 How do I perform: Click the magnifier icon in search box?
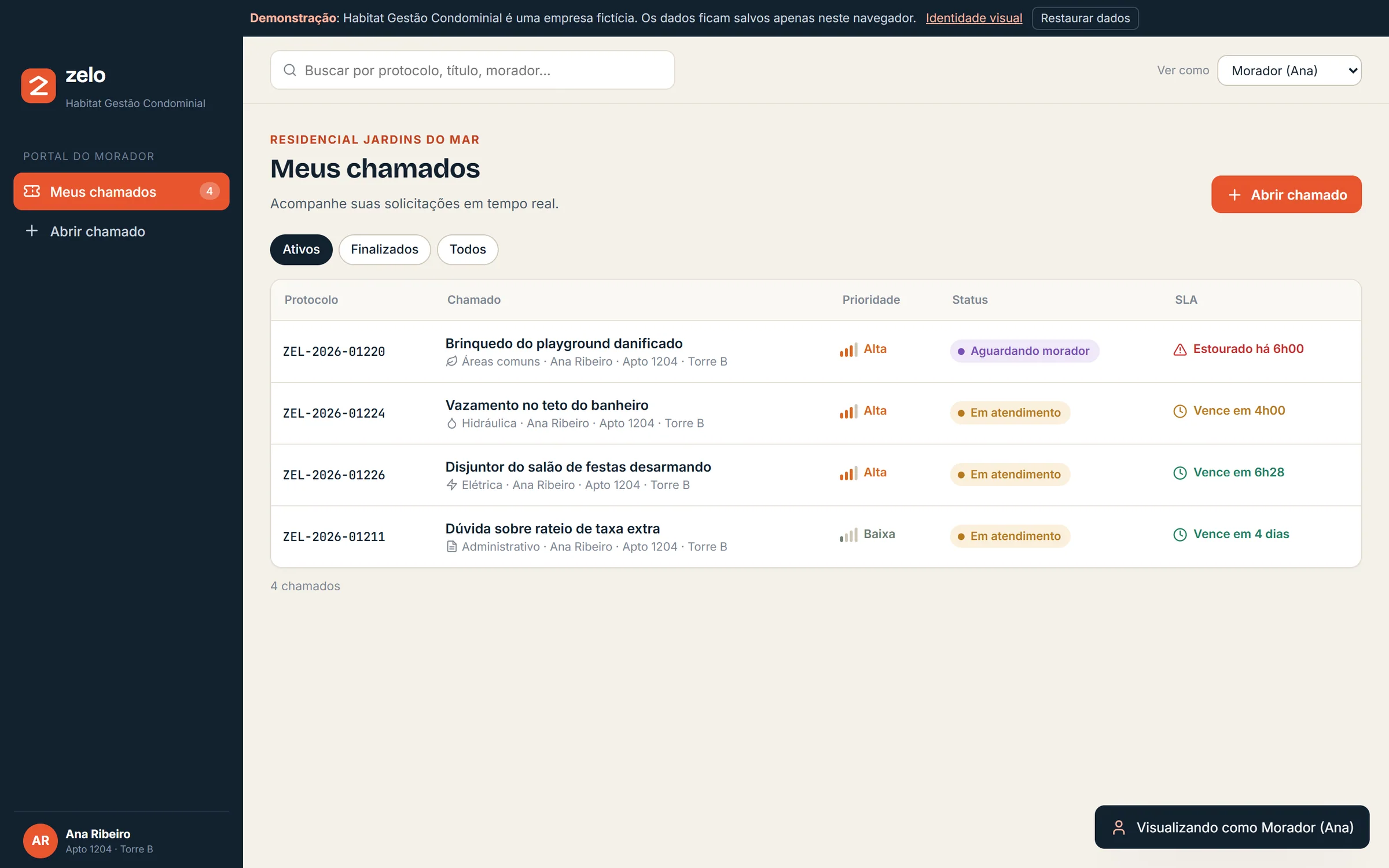coord(290,70)
